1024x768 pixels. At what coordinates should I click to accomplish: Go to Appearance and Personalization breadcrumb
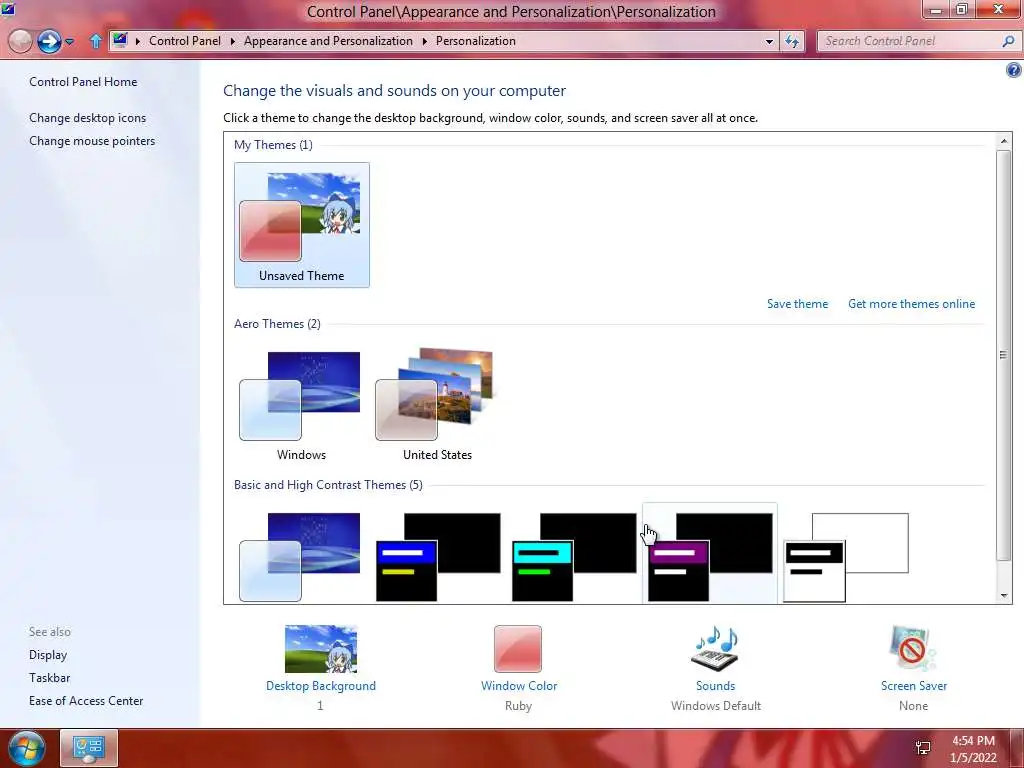328,40
